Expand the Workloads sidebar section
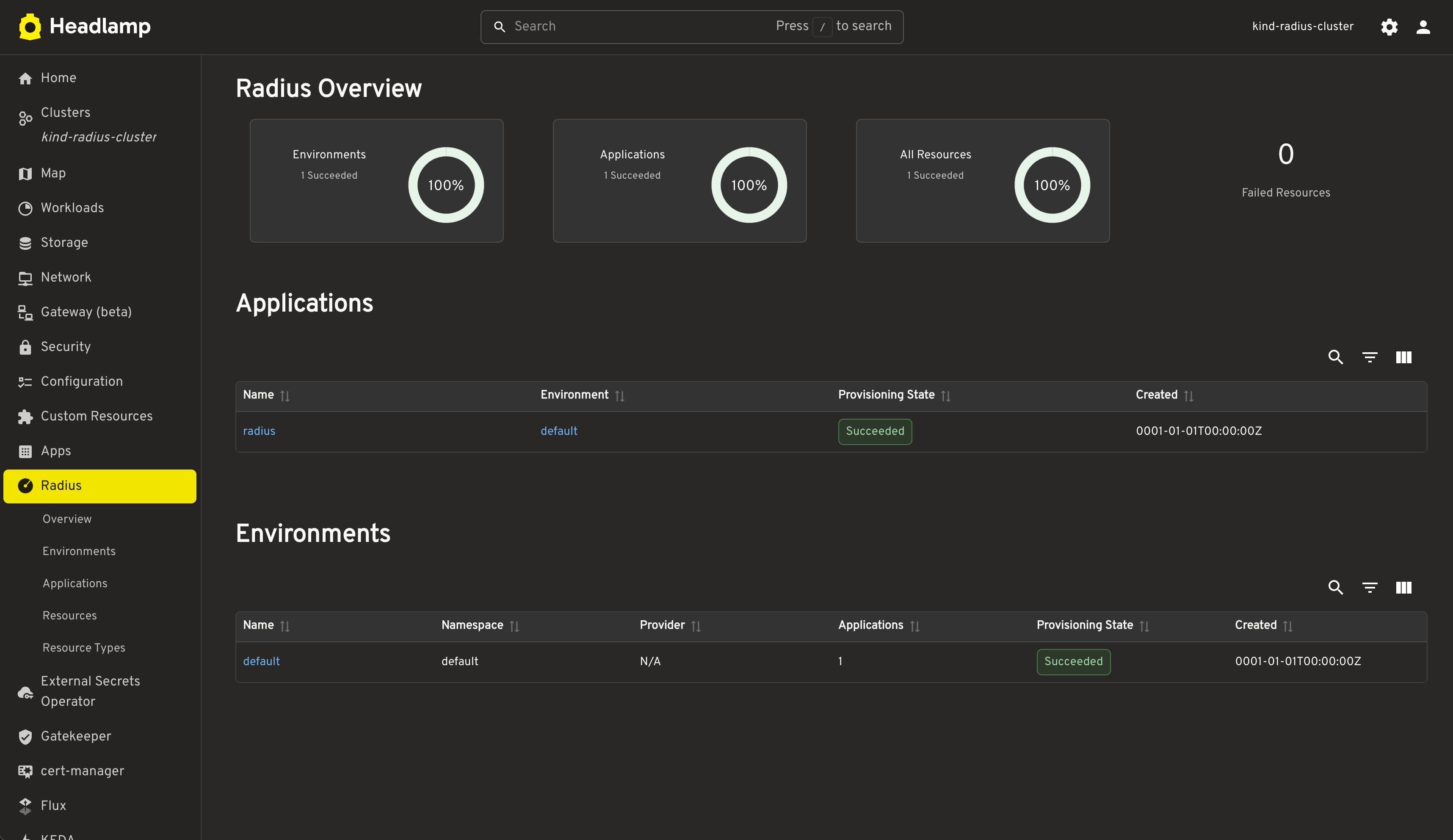The image size is (1453, 840). click(x=72, y=207)
